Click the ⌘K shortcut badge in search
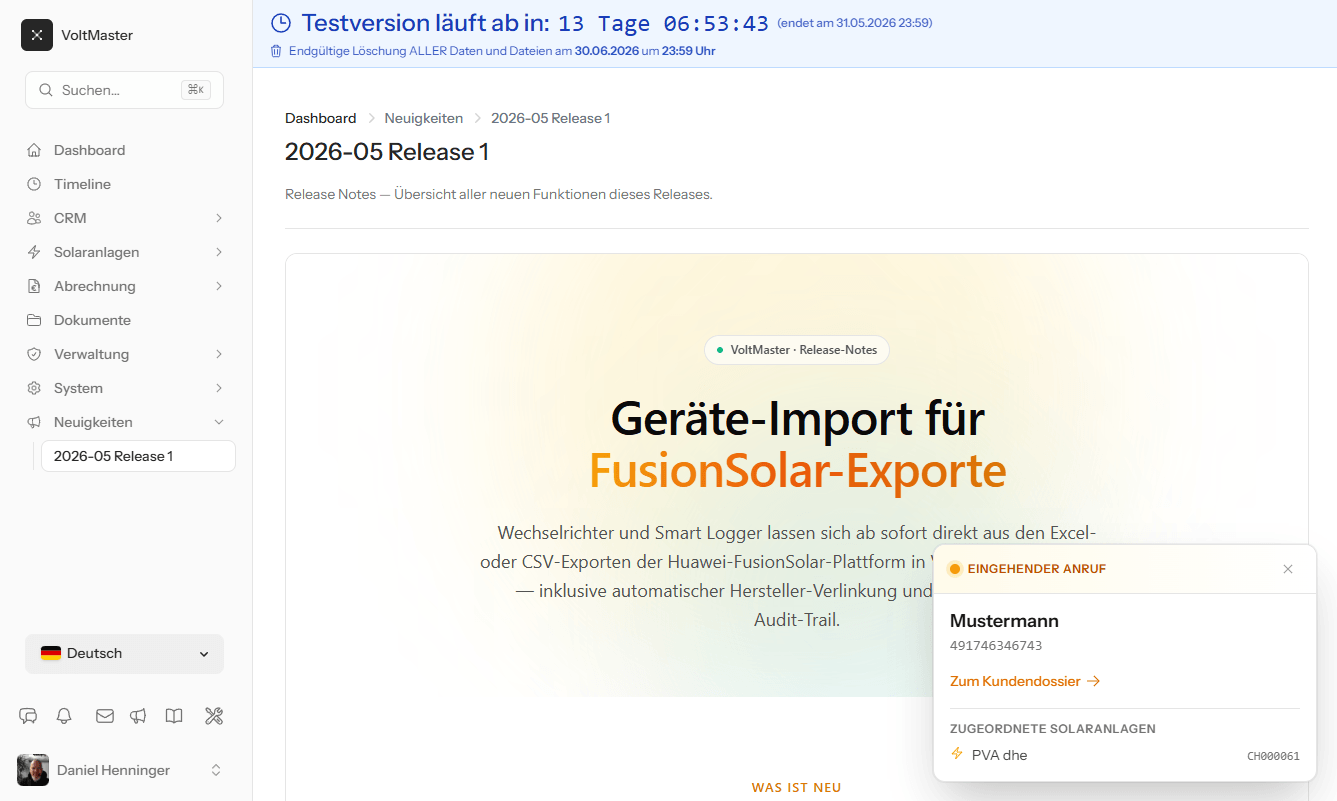This screenshot has width=1337, height=801. pyautogui.click(x=196, y=90)
